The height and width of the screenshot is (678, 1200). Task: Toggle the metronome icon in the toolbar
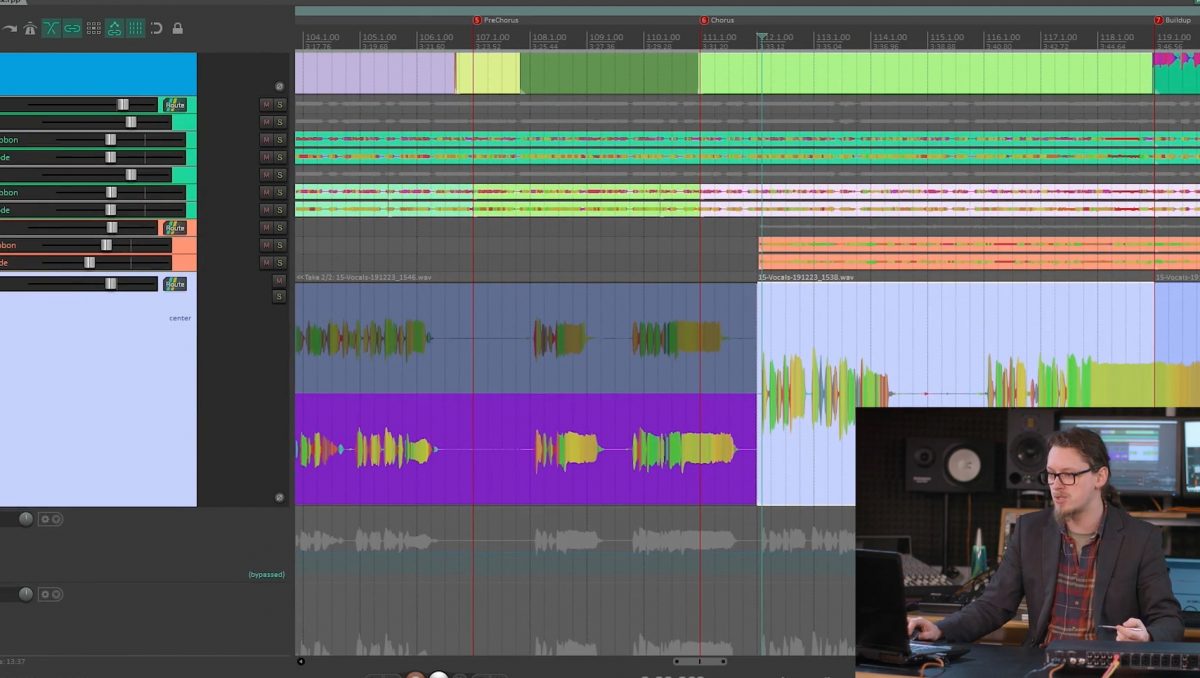30,28
